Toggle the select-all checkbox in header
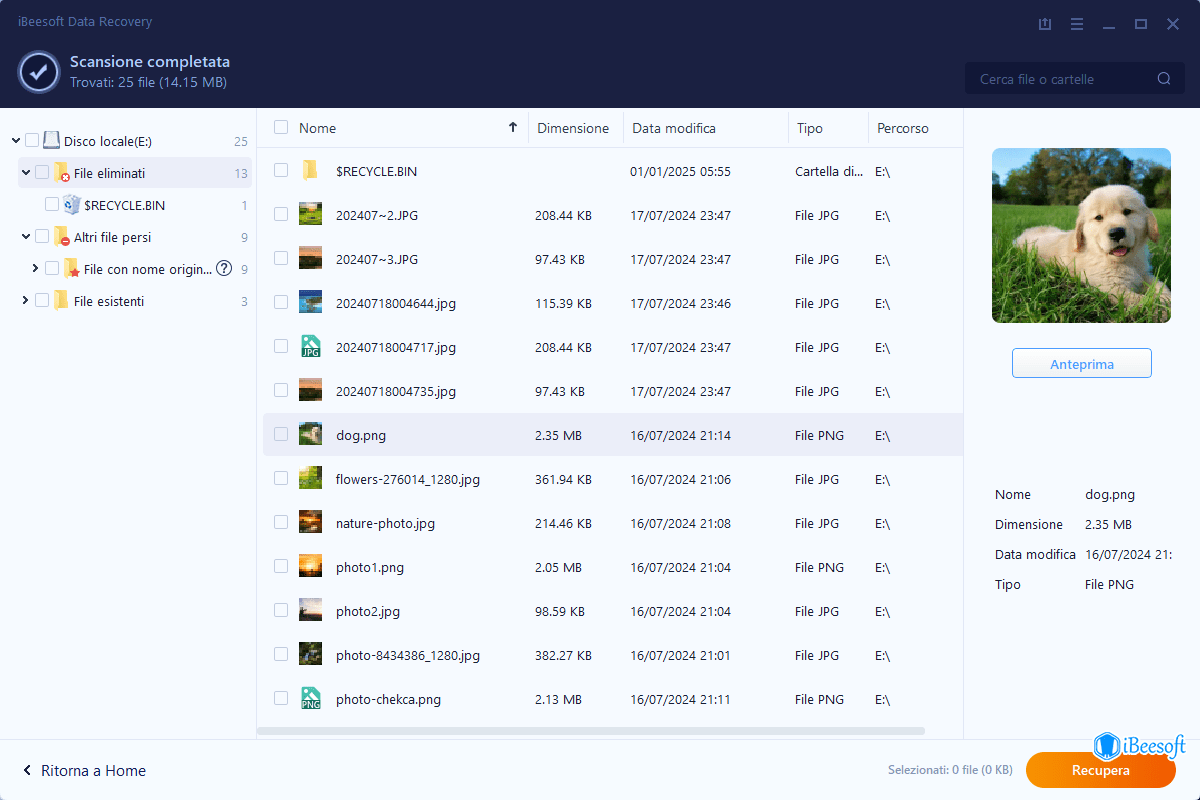The image size is (1200, 800). pos(281,128)
